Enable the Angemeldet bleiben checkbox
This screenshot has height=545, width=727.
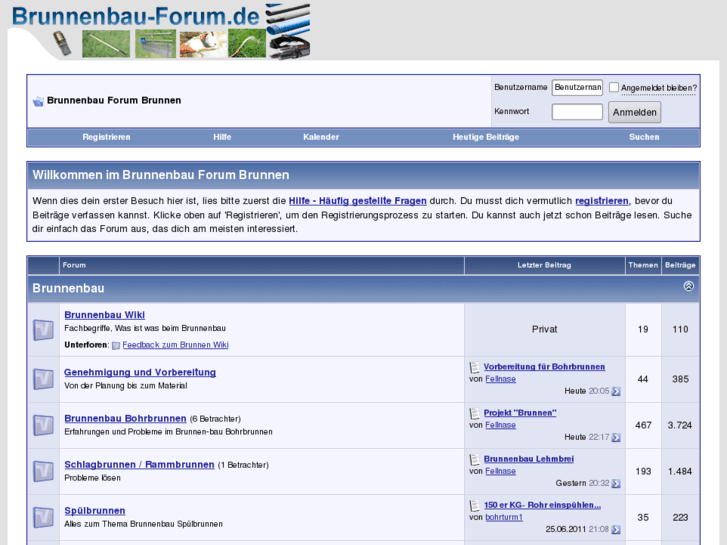pos(614,87)
